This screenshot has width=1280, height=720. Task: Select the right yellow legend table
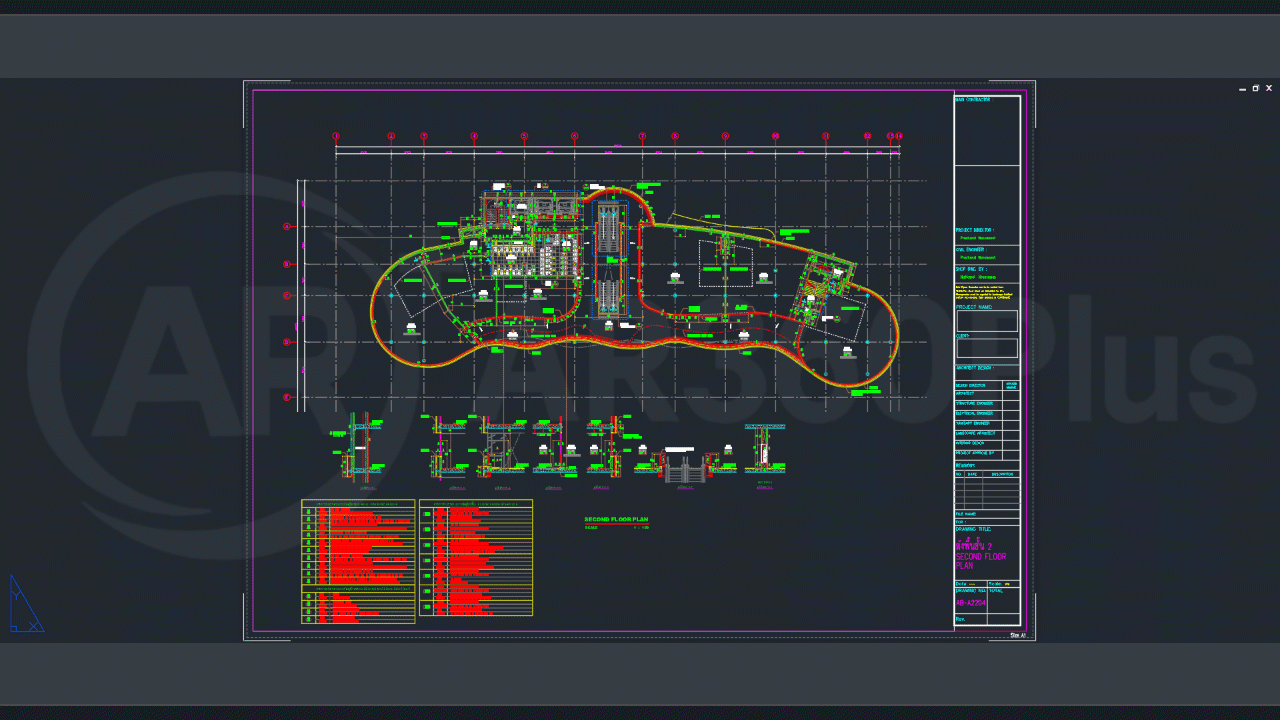476,558
